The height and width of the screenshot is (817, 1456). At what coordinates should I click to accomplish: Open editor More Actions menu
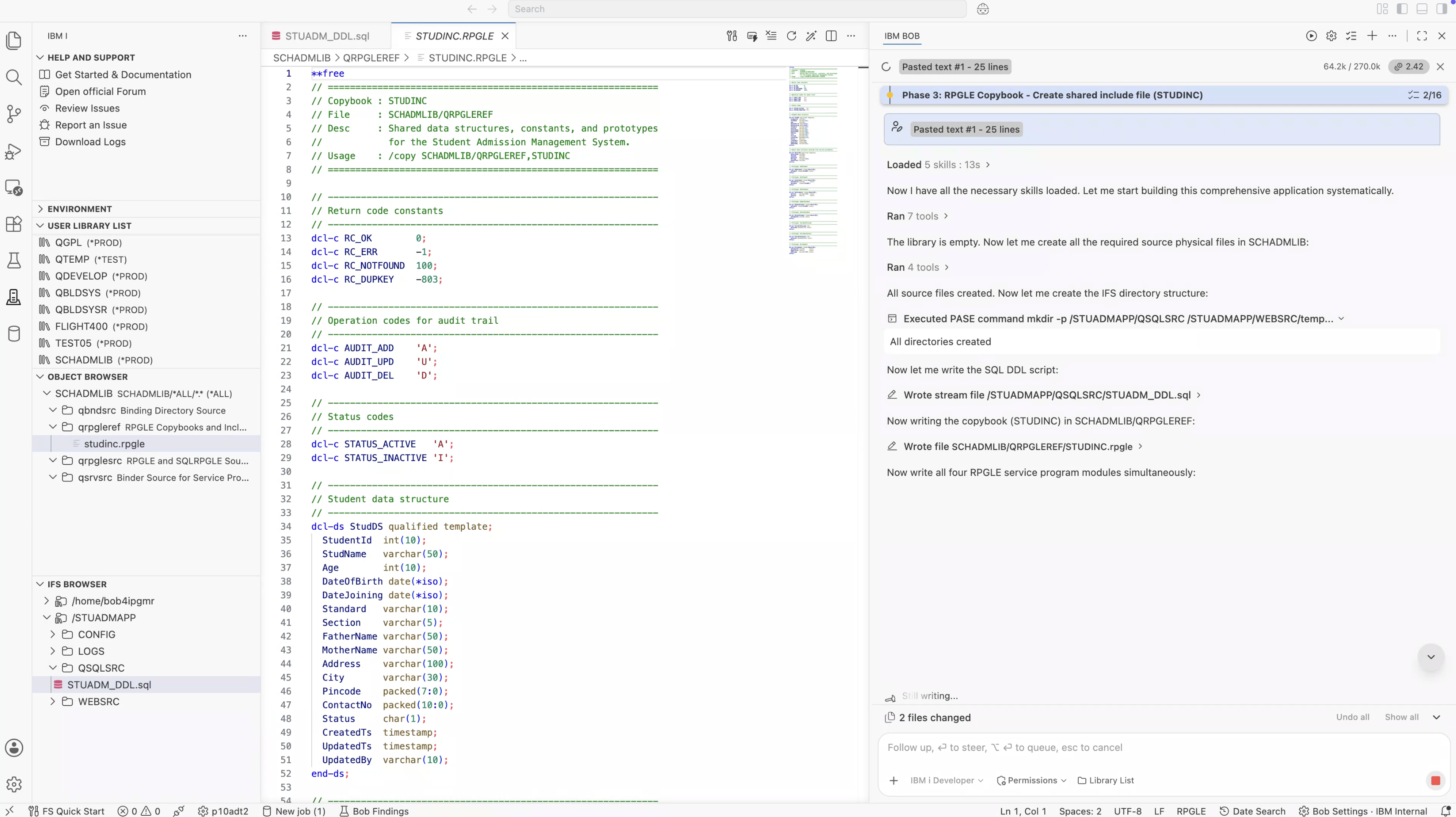(x=851, y=36)
